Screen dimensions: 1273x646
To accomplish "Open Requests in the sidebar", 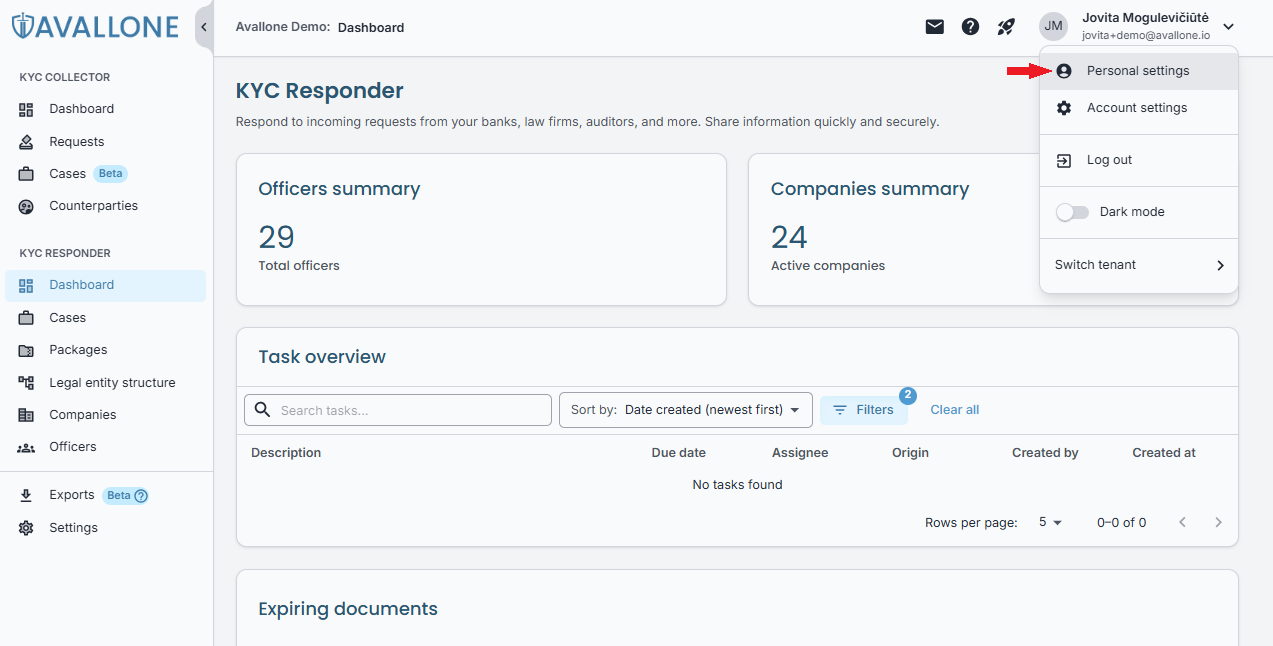I will point(106,142).
